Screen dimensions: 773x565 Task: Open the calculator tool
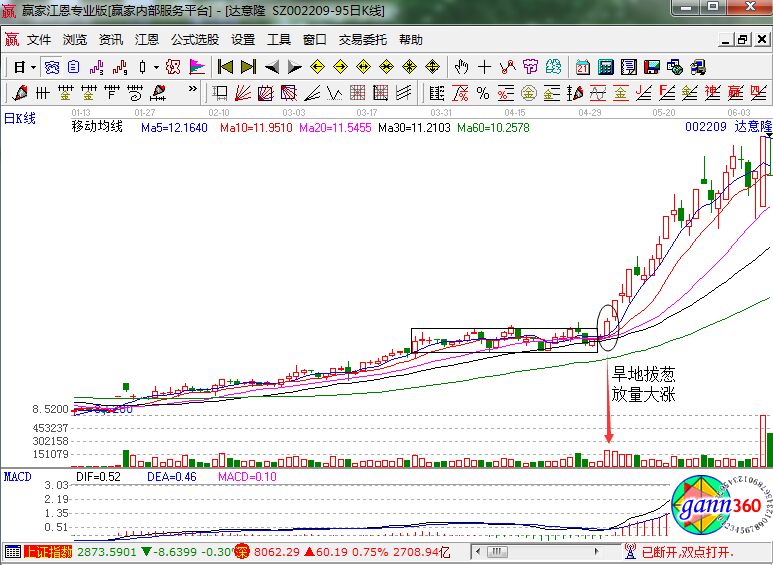606,67
